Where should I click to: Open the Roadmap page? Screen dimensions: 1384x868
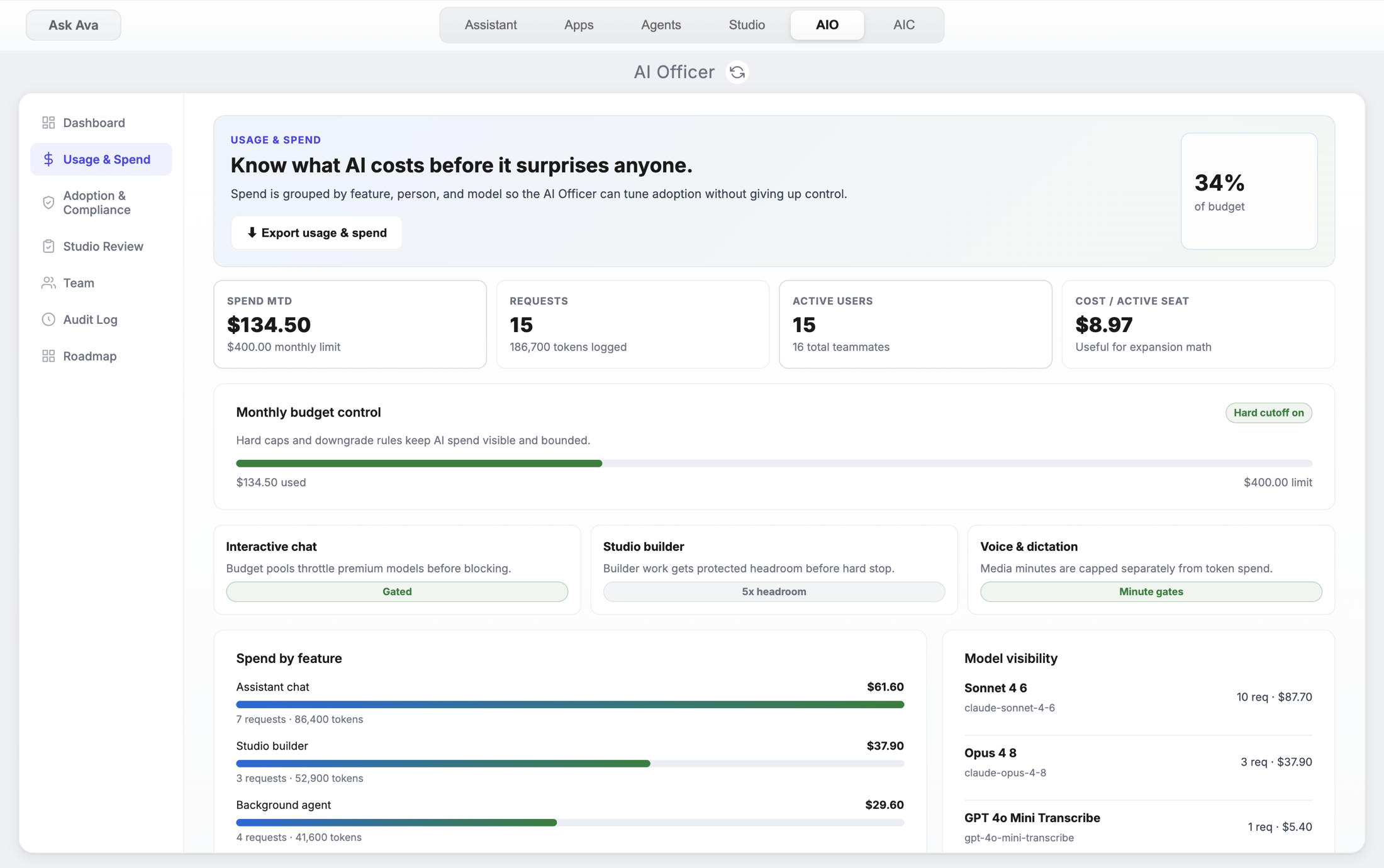click(101, 356)
